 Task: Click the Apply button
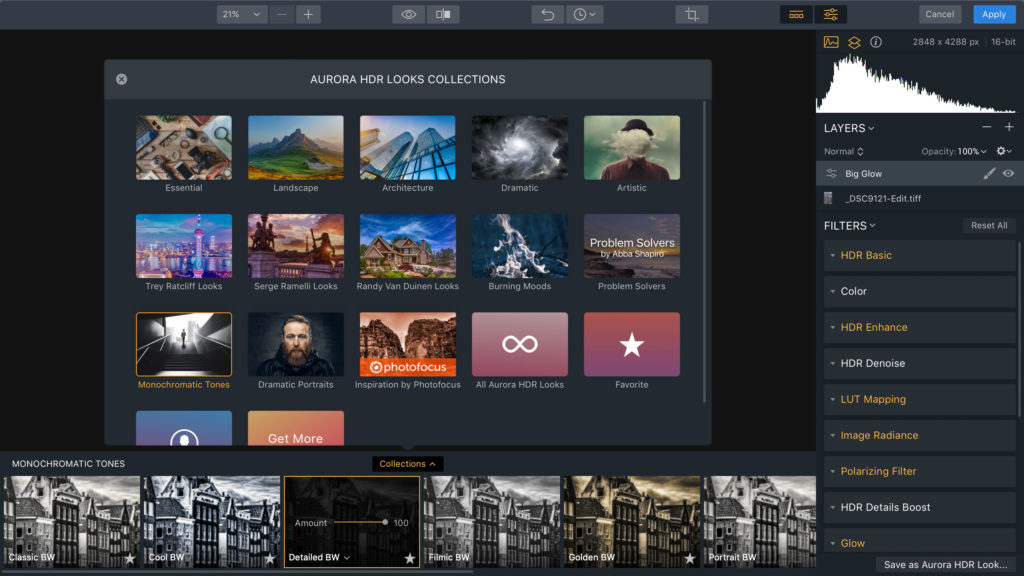(994, 14)
